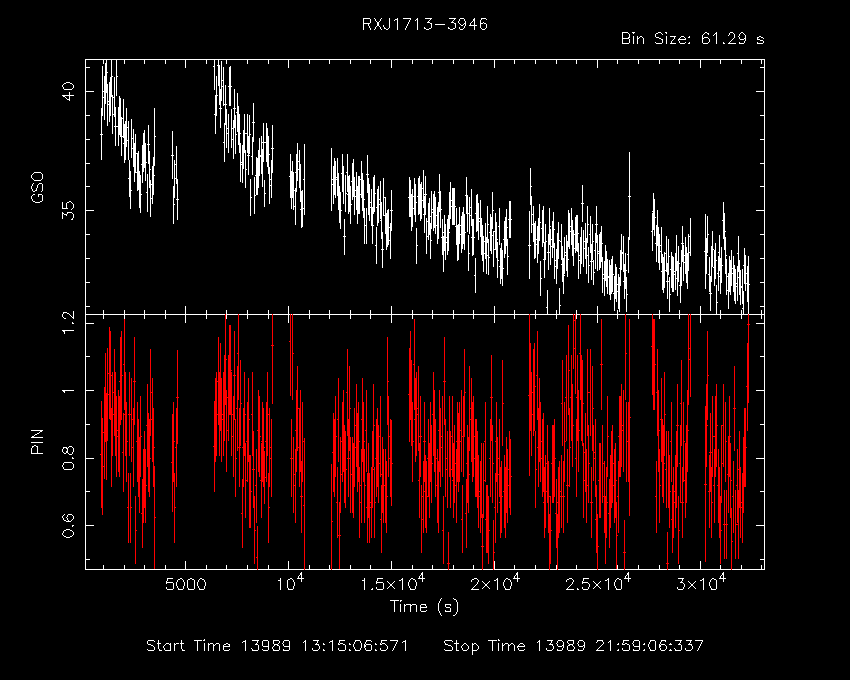Click the Stop Time 13989 21:59:06:337 text

coord(574,646)
